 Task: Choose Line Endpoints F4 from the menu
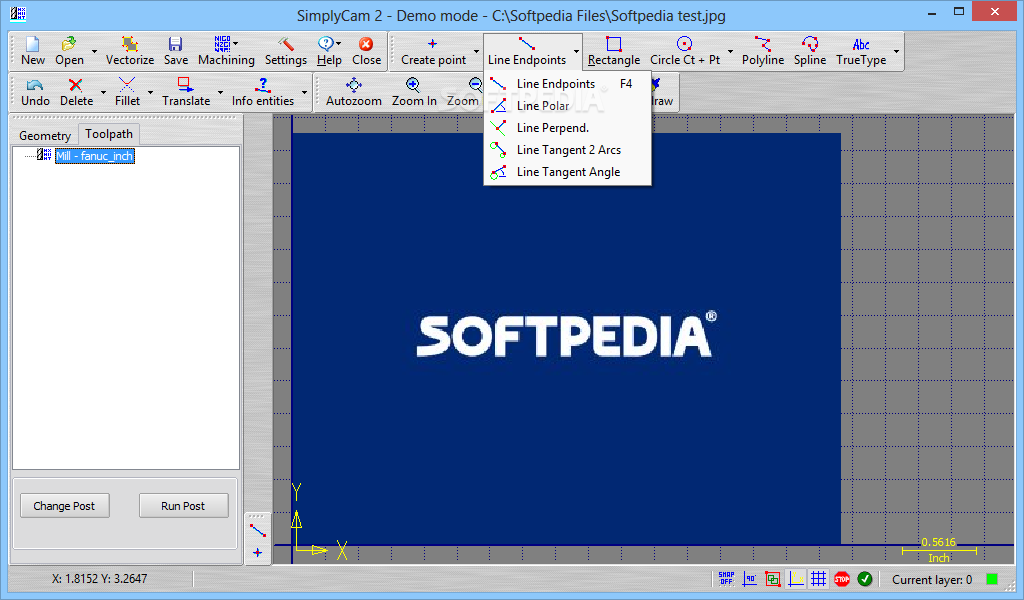[567, 84]
